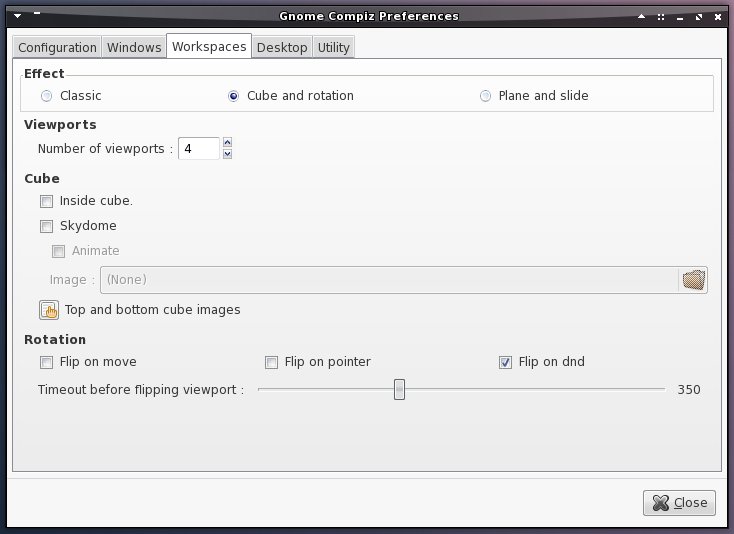Viewport: 734px width, 534px height.
Task: Click the shade (up arrow) titlebar icon
Action: click(x=641, y=16)
